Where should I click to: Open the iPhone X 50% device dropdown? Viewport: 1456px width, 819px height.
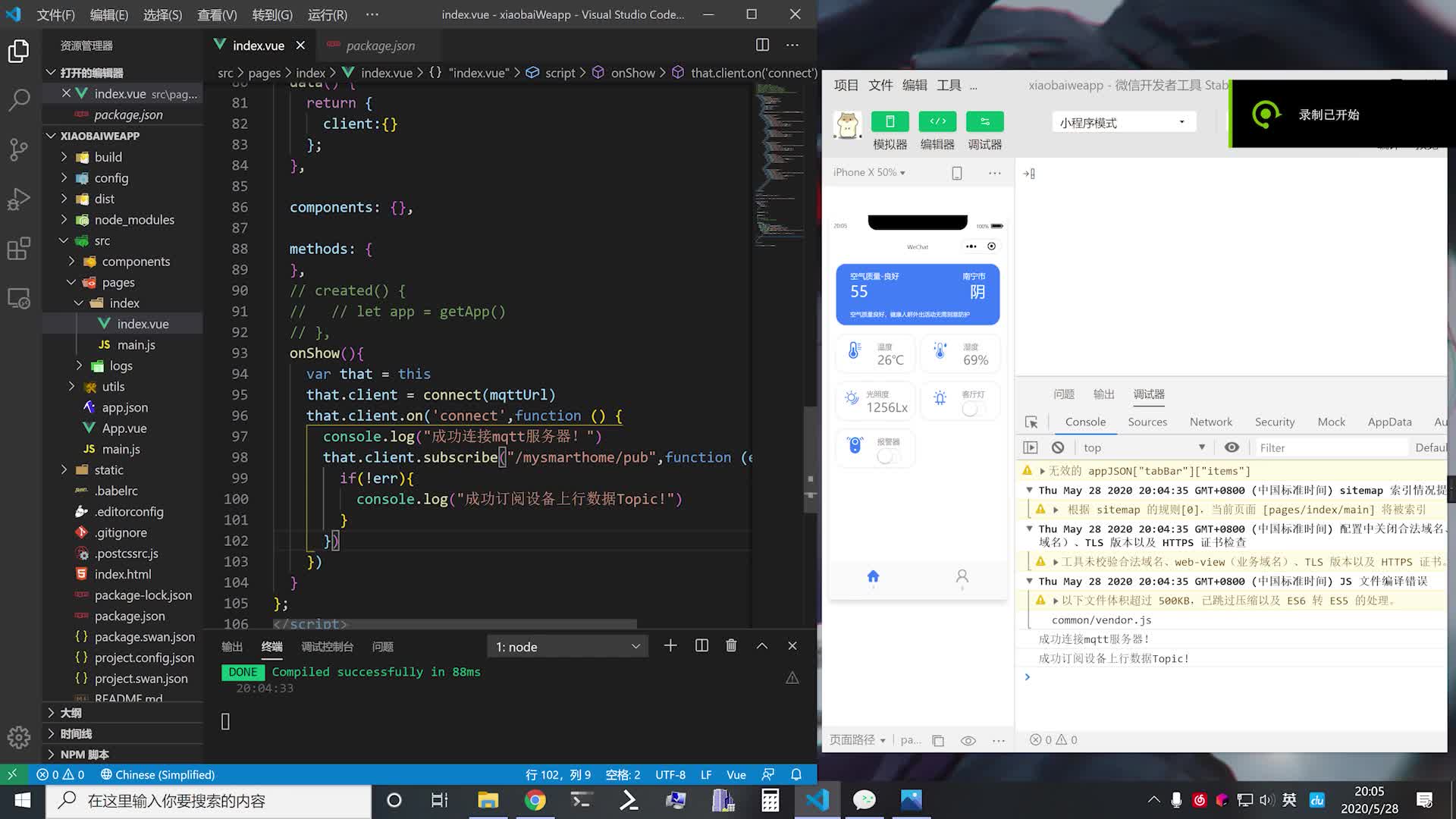[869, 172]
